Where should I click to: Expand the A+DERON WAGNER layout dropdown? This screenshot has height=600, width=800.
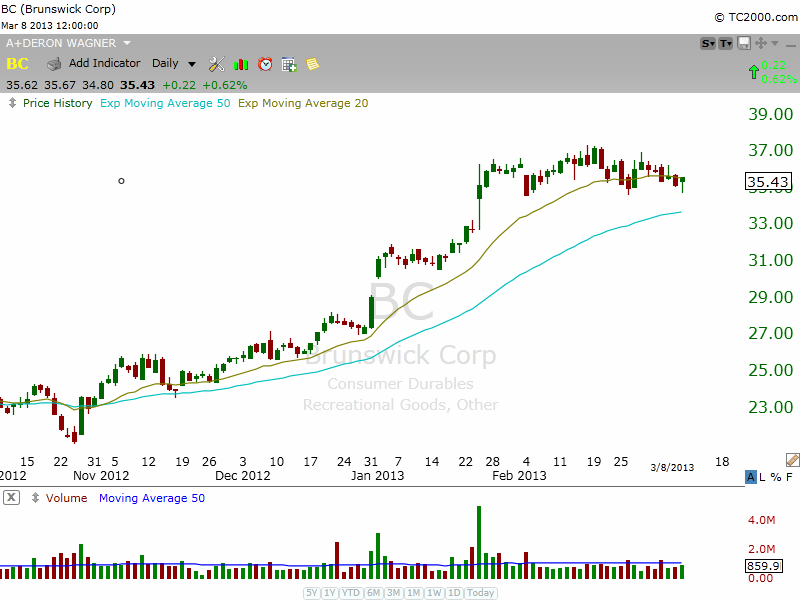point(127,43)
